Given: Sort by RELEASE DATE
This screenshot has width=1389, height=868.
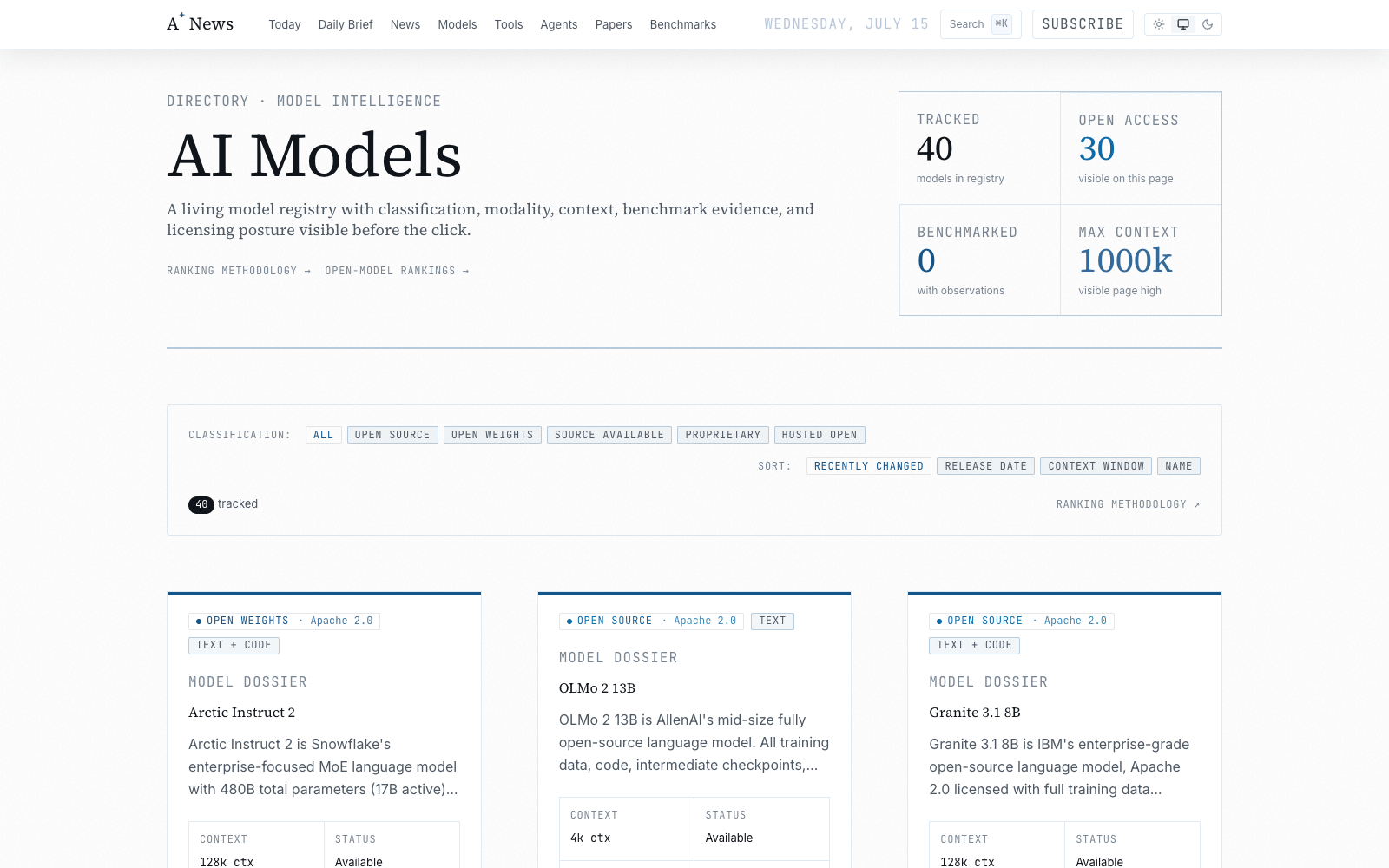Looking at the screenshot, I should click(x=986, y=466).
